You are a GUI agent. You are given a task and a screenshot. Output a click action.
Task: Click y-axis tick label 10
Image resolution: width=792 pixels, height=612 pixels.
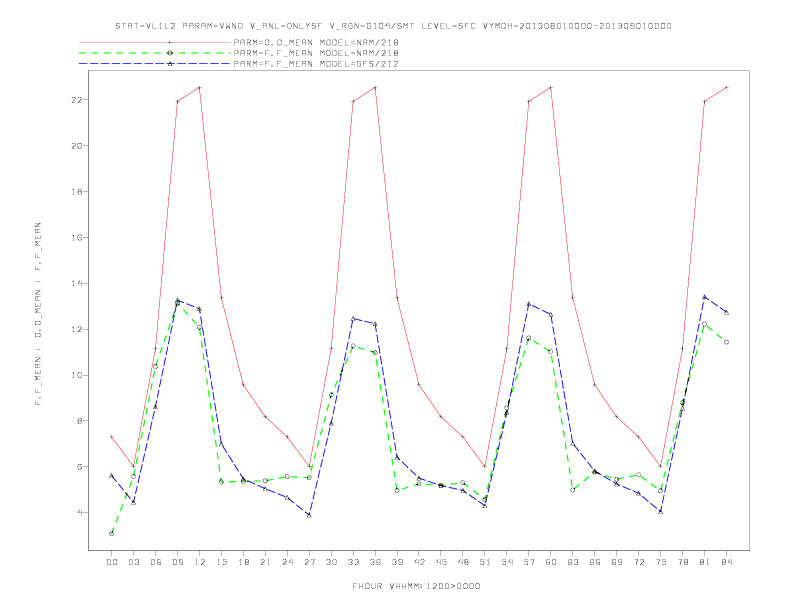[77, 376]
